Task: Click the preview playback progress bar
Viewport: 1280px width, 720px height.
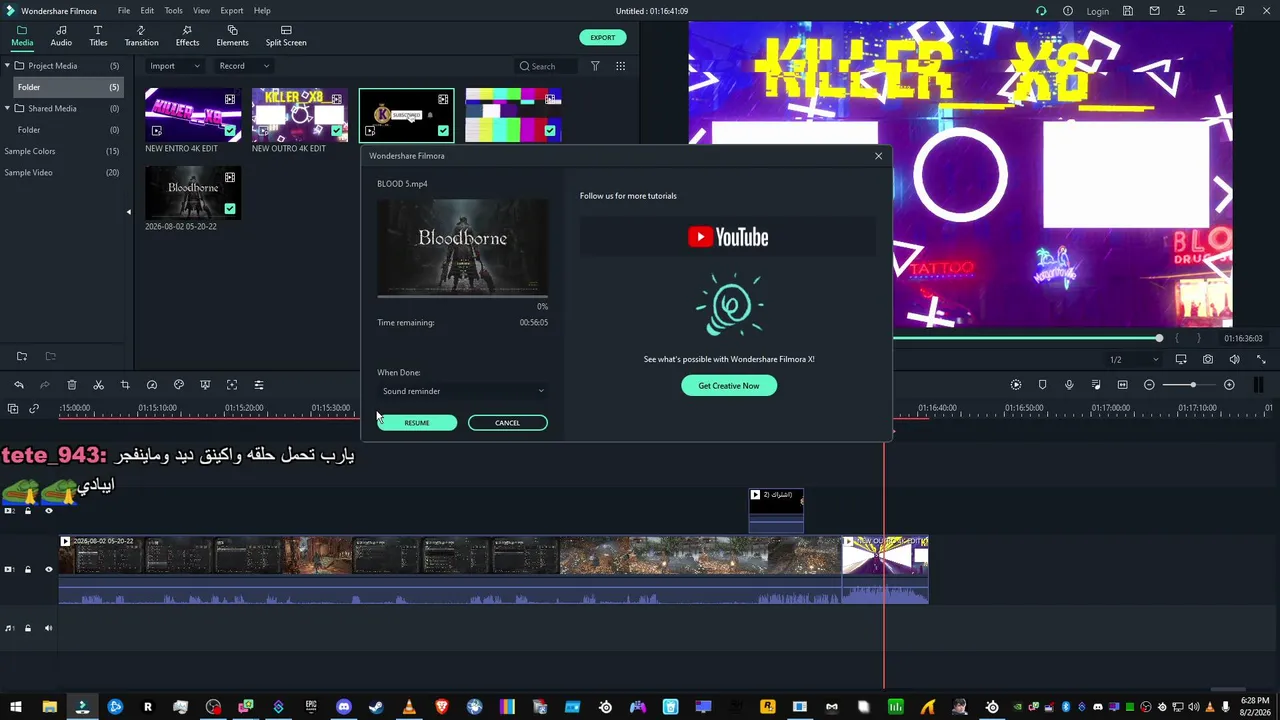Action: 1025,338
